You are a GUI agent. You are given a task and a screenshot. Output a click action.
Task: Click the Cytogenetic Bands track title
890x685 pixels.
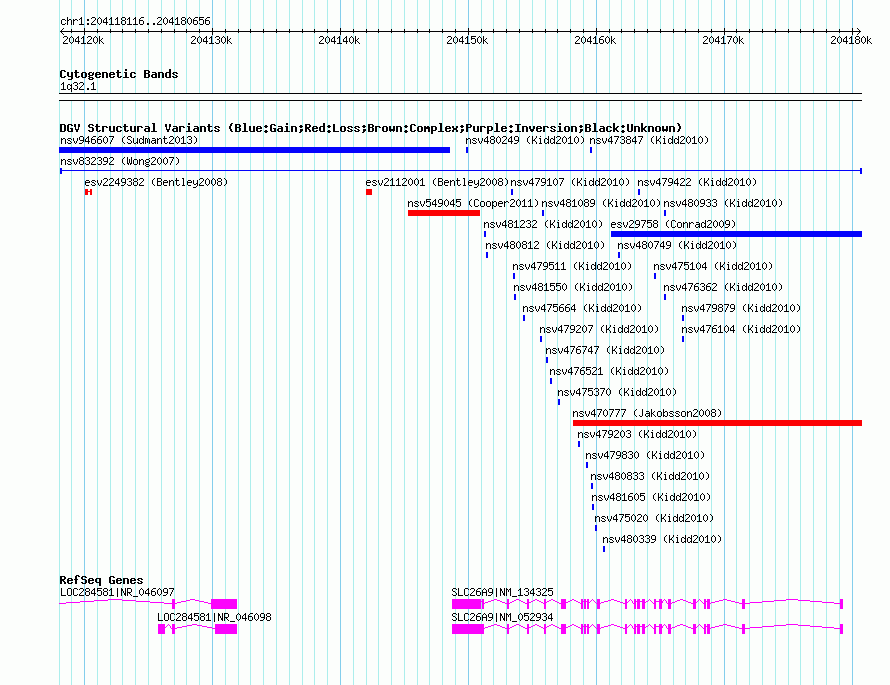pos(119,74)
